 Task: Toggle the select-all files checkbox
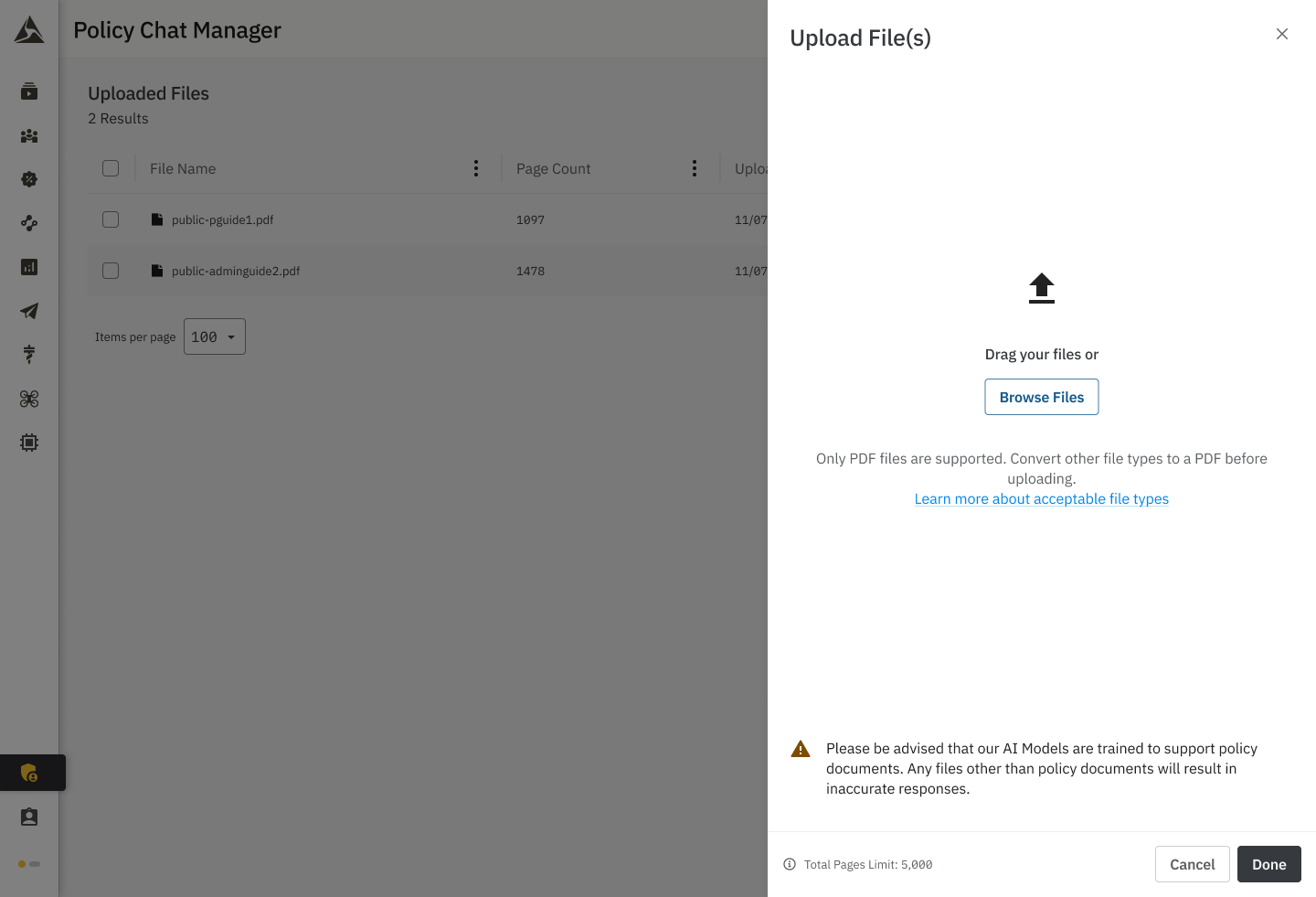click(111, 168)
